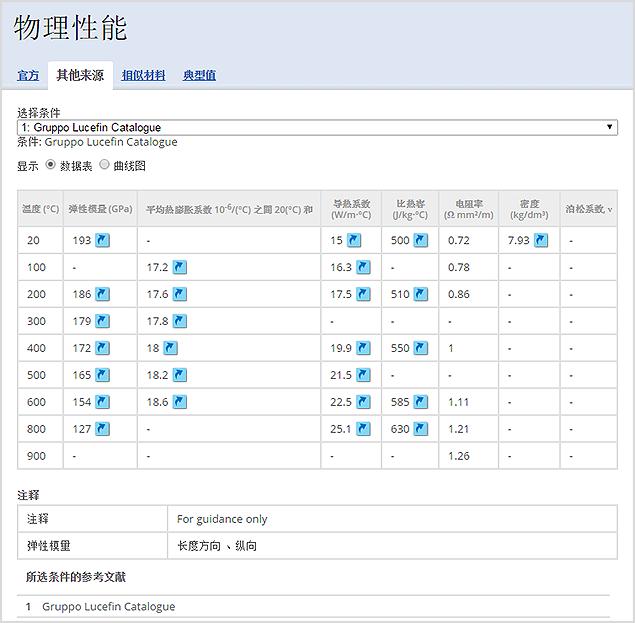635x623 pixels.
Task: Open reference icon next to specific heat 630
Action: click(421, 429)
